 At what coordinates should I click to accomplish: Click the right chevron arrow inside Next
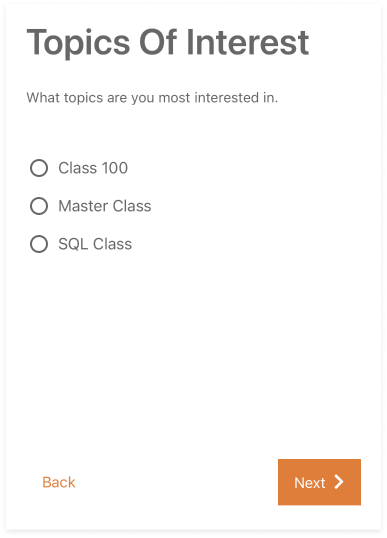pos(339,482)
